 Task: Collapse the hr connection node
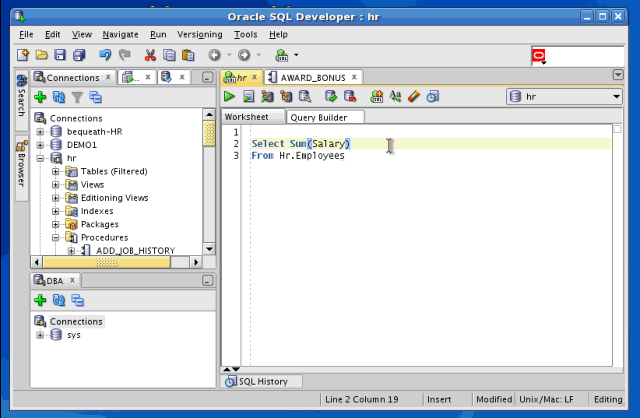tap(40, 158)
